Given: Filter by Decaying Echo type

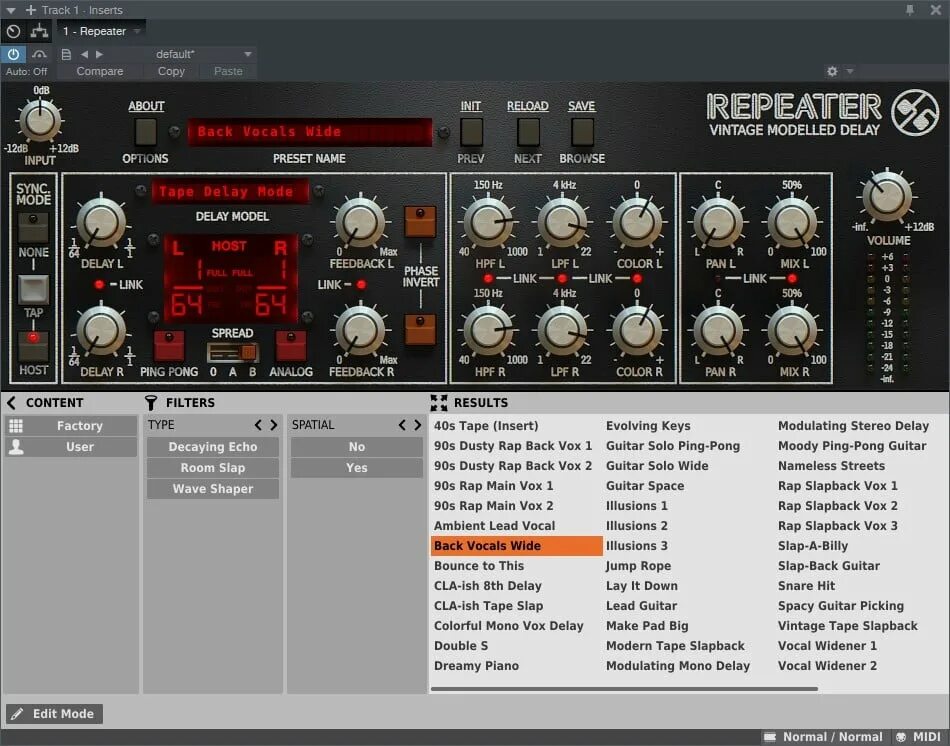Looking at the screenshot, I should tap(213, 447).
